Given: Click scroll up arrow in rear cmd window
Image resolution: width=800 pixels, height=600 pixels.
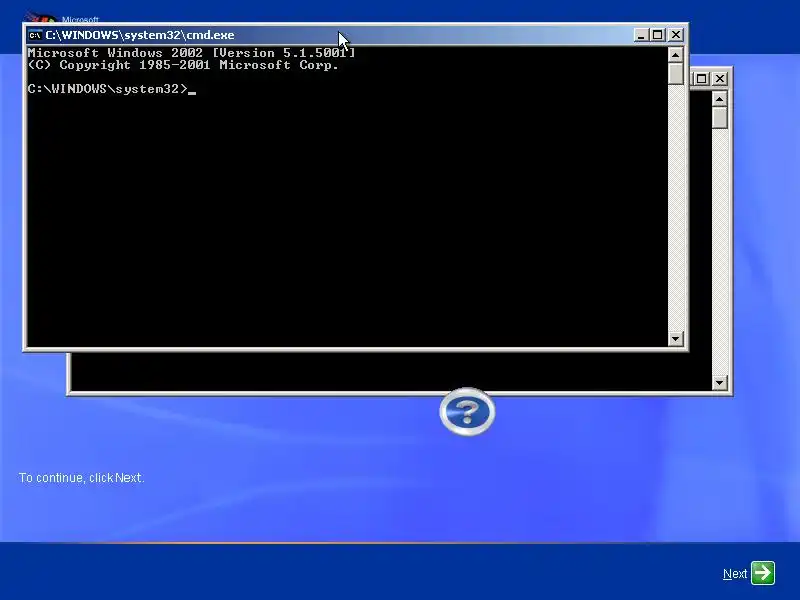Looking at the screenshot, I should click(x=719, y=98).
